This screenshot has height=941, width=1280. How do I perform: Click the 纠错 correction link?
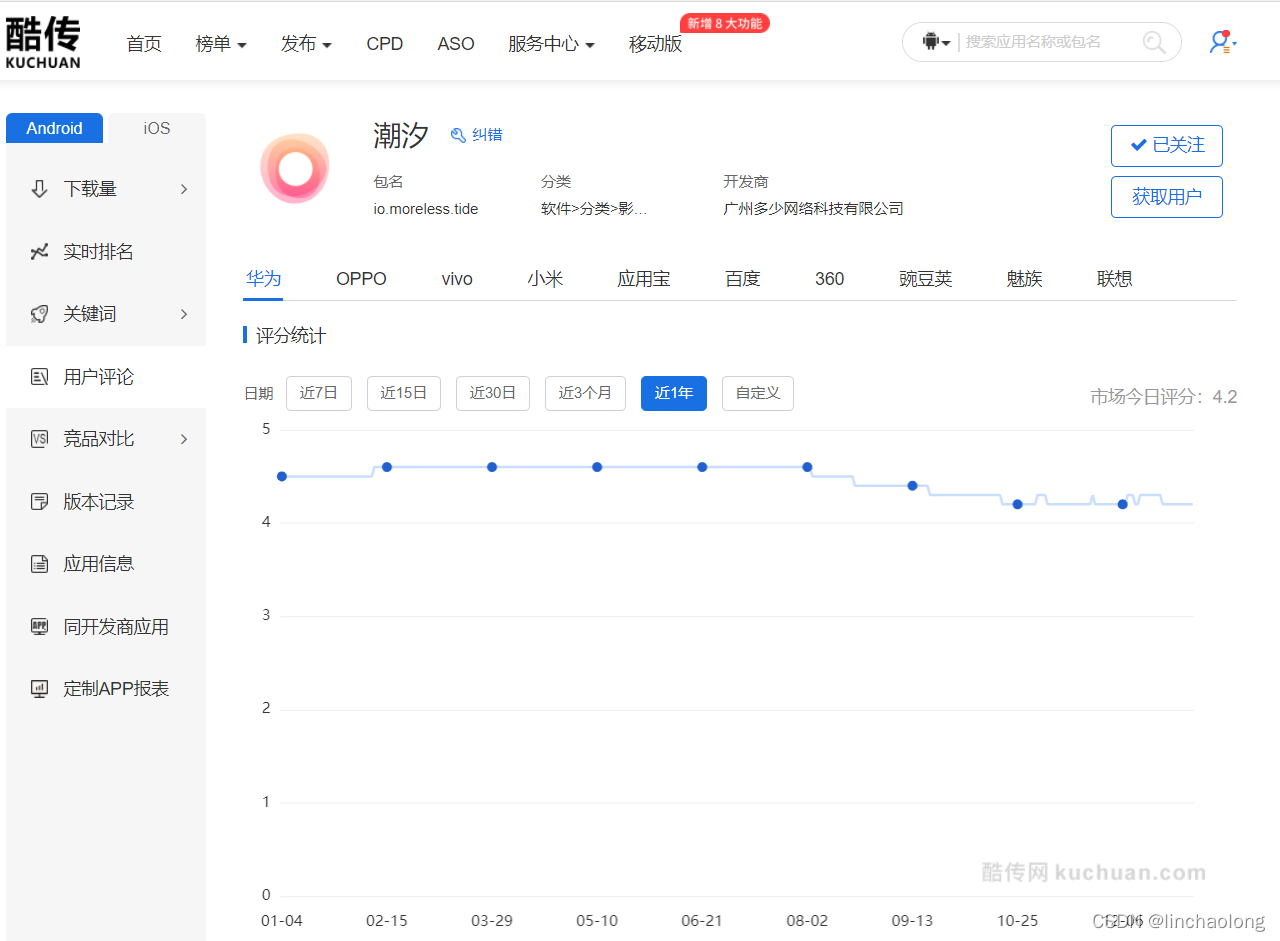coord(487,135)
